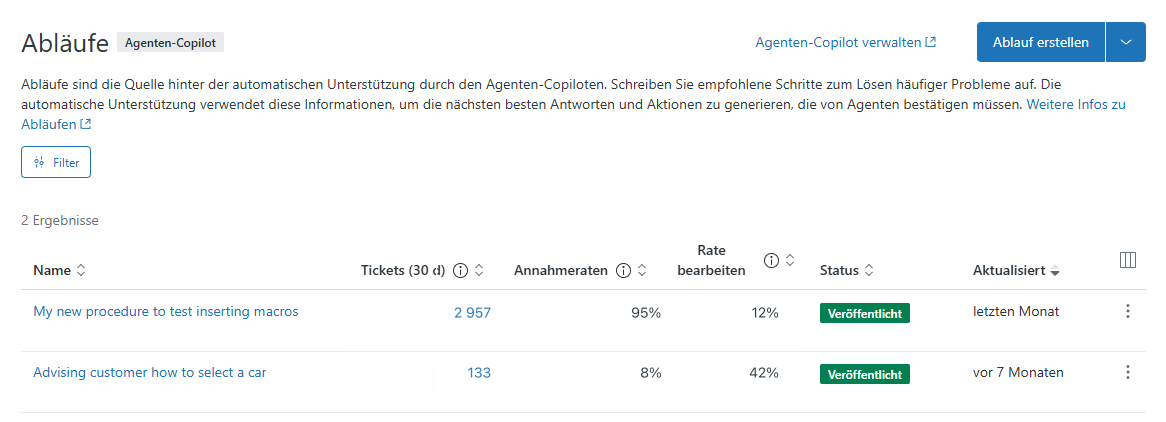This screenshot has width=1166, height=422.
Task: Open options menu for car advising row
Action: [1128, 372]
